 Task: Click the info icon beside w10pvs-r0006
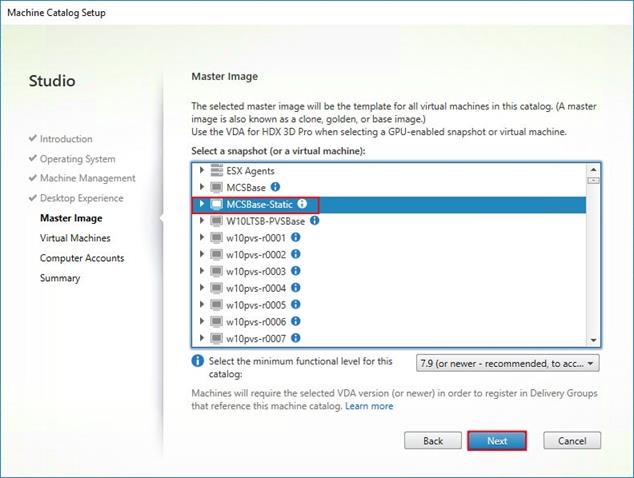tap(296, 321)
